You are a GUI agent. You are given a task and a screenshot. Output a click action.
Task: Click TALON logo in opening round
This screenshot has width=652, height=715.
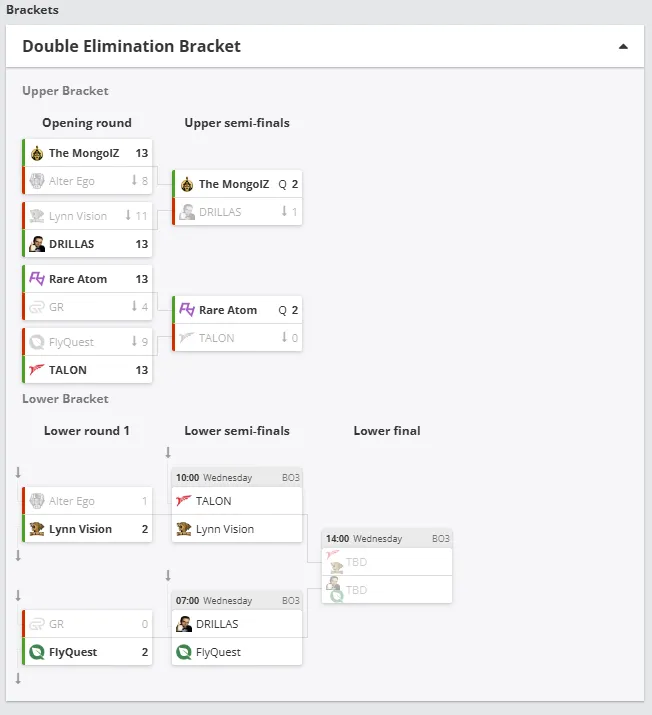[37, 369]
